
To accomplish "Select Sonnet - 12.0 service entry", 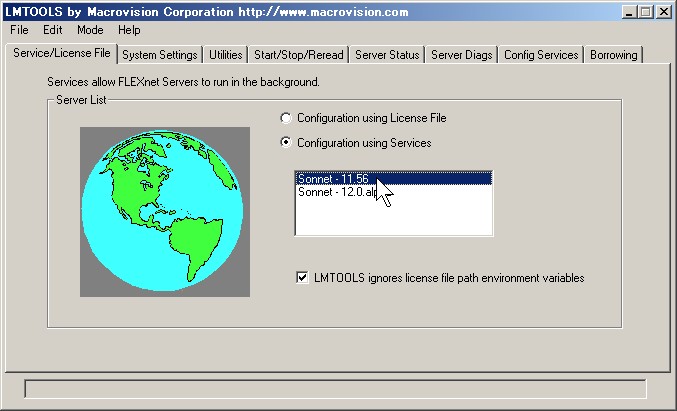I will coord(394,192).
